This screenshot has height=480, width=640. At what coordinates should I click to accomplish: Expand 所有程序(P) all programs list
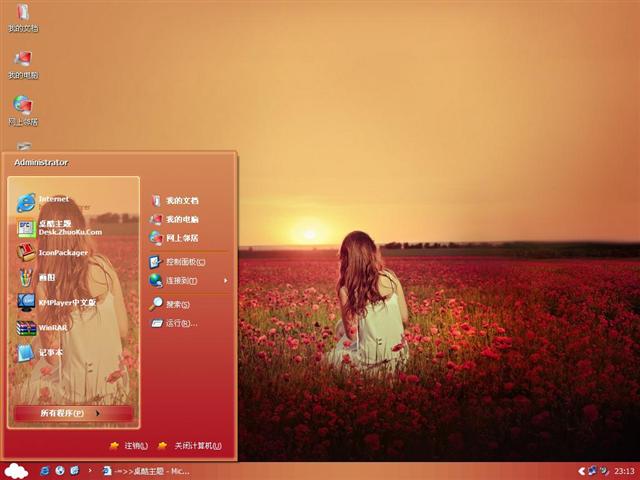(74, 413)
